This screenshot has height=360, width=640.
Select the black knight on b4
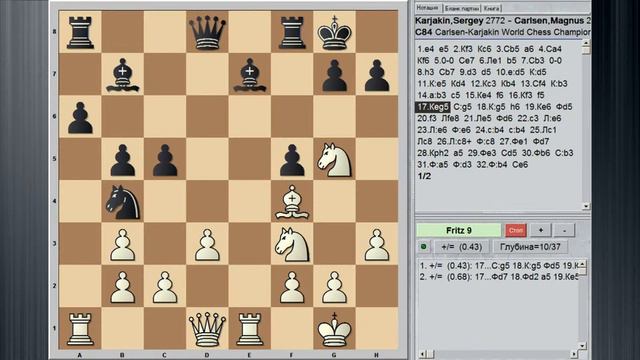[122, 202]
